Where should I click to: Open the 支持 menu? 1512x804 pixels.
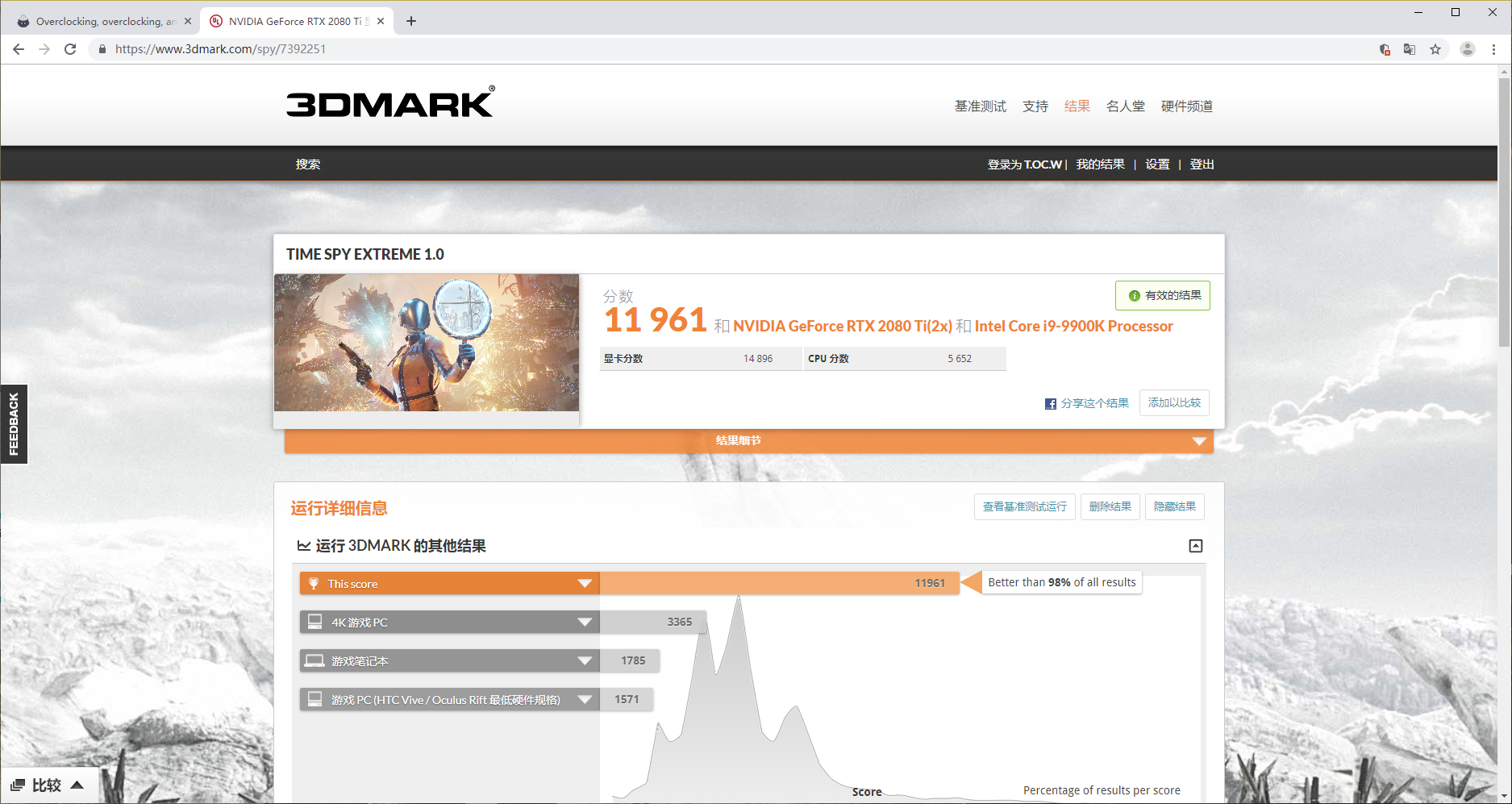pos(1035,106)
